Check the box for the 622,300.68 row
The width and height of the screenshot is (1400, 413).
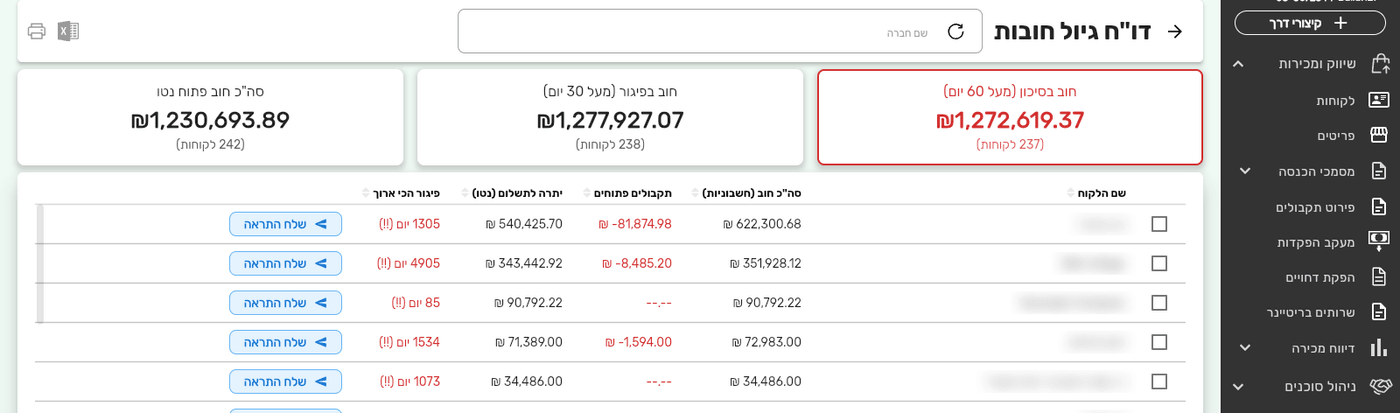coord(1159,224)
